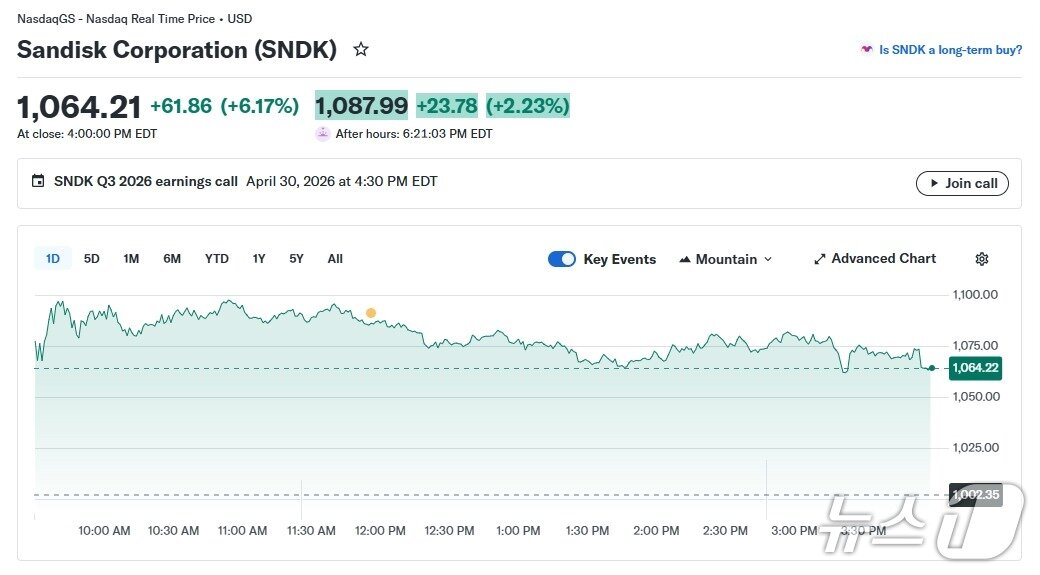
Task: Switch to the 5D range
Action: (91, 259)
